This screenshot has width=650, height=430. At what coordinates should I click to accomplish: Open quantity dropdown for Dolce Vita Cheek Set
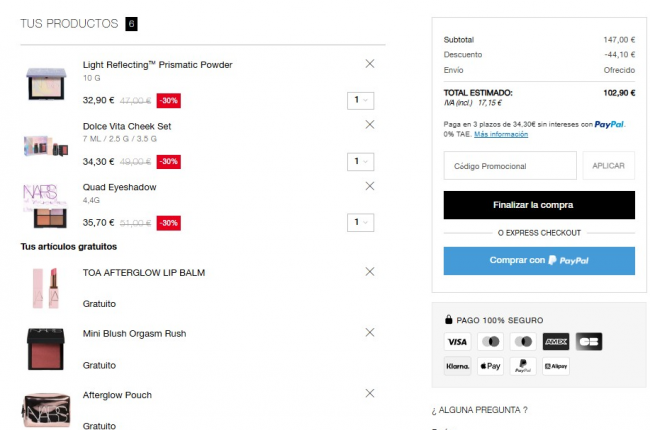pos(360,161)
